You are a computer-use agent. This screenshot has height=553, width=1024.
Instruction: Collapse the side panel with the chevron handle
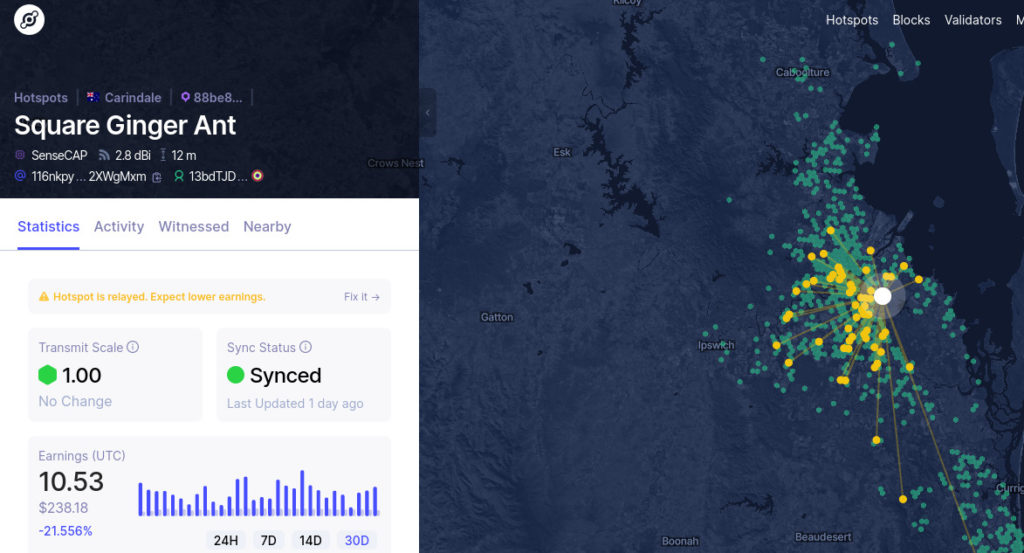428,112
